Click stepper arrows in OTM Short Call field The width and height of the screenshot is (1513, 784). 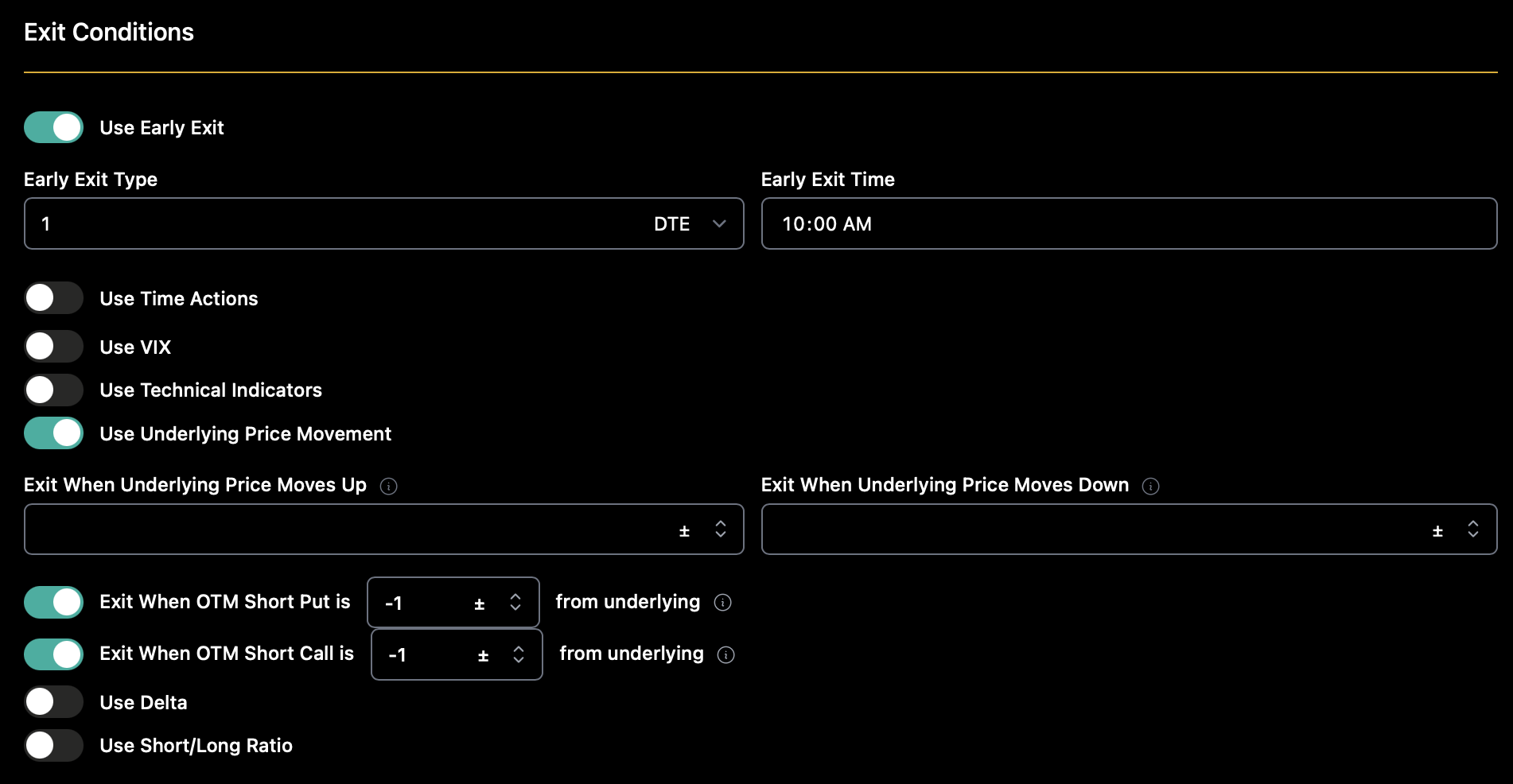pos(519,654)
